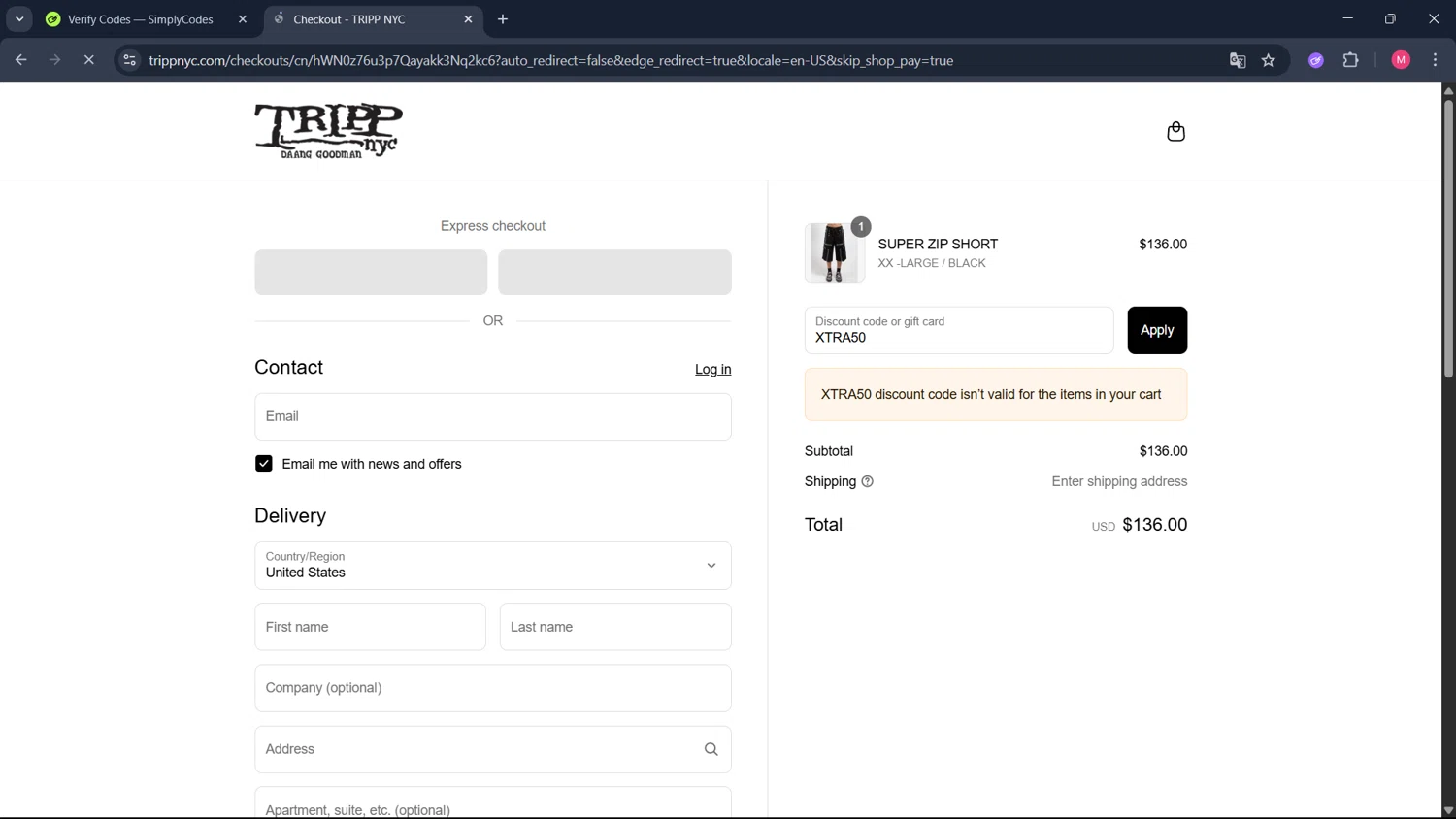Screen dimensions: 1456x819
Task: Open the shopping bag cart icon
Action: tap(1175, 131)
